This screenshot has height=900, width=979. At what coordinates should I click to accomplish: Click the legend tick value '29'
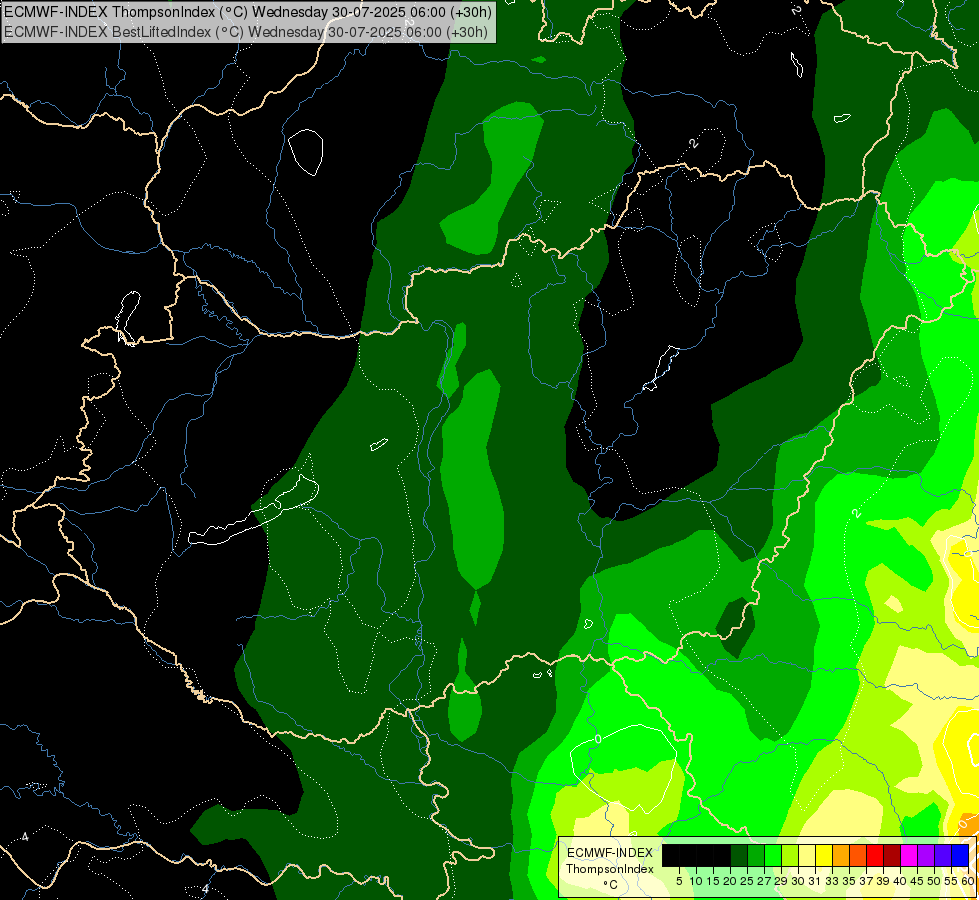point(781,881)
